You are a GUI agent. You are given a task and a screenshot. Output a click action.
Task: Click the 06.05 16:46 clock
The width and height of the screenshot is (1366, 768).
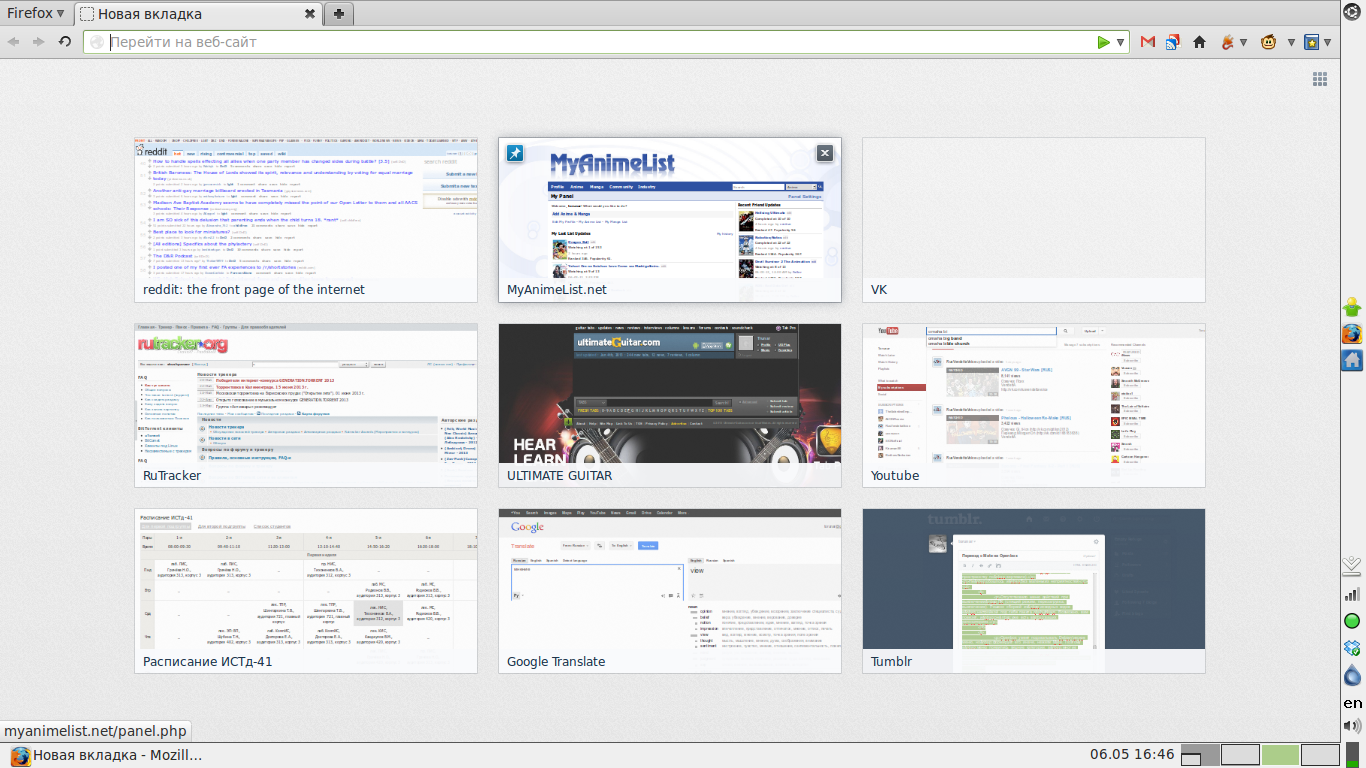(1132, 755)
